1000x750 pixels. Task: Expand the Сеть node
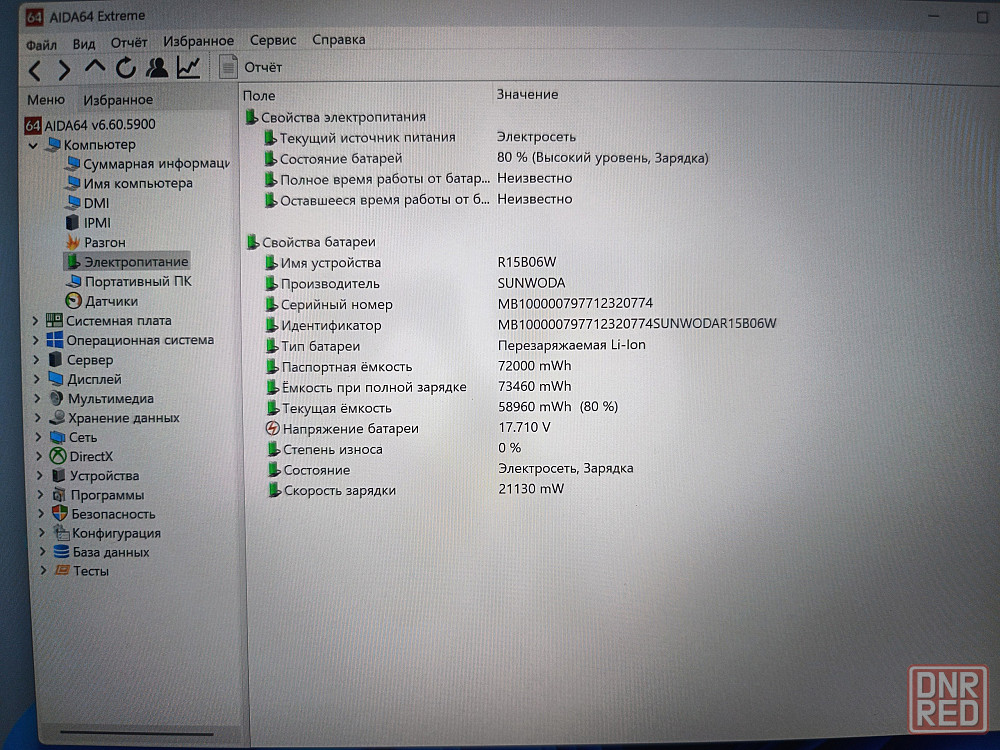coord(39,438)
